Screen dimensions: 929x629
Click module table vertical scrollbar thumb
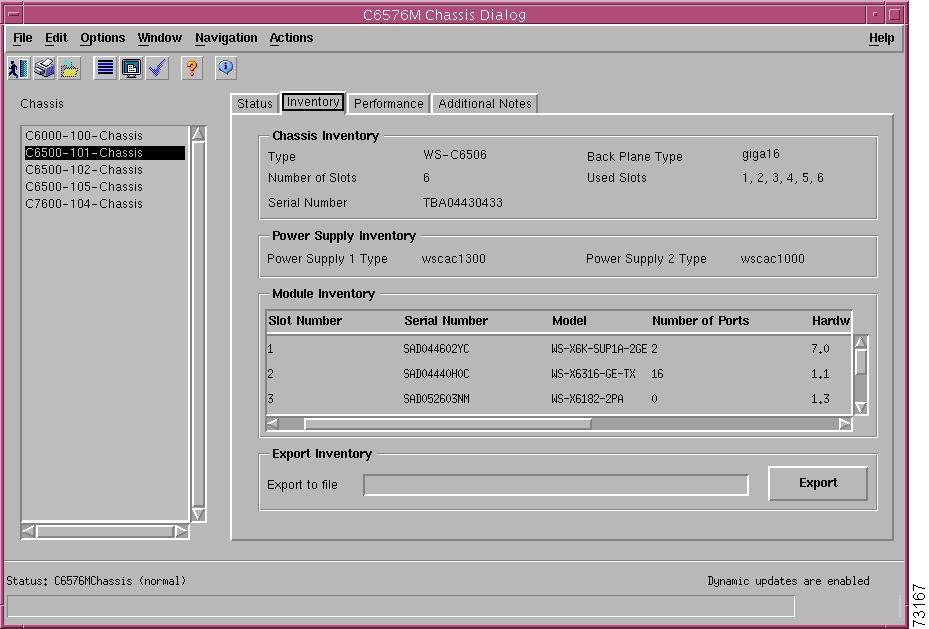click(861, 362)
